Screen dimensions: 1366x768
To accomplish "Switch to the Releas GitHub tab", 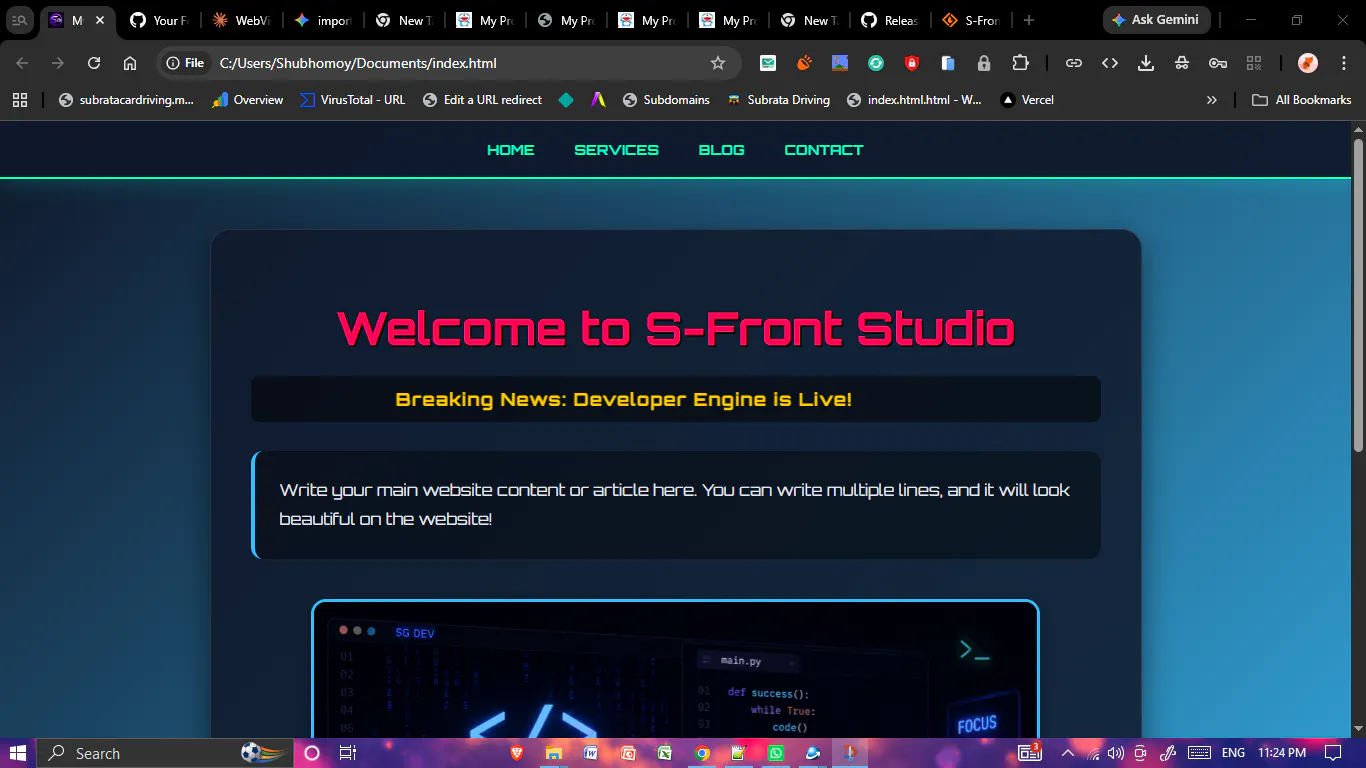I will point(890,20).
